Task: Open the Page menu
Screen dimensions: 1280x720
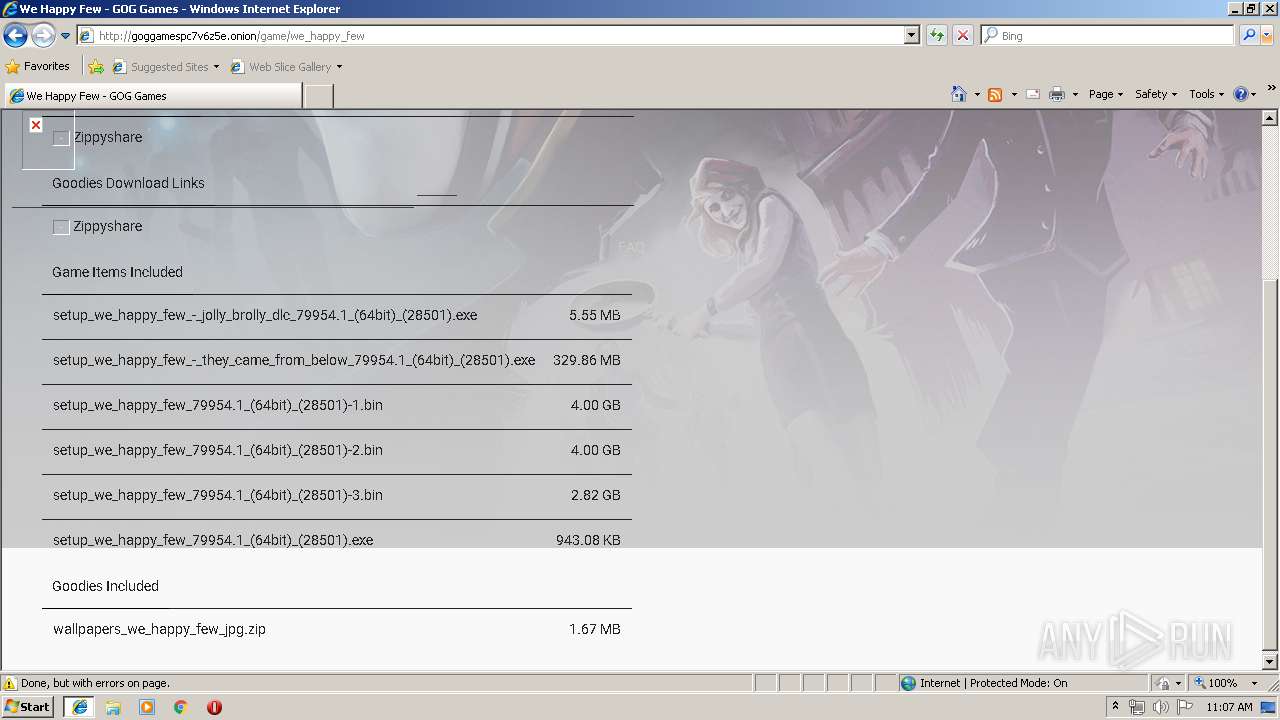Action: [x=1106, y=94]
